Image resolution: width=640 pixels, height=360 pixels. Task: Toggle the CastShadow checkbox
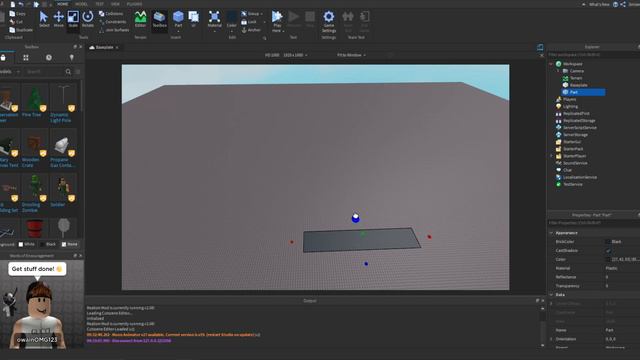608,251
